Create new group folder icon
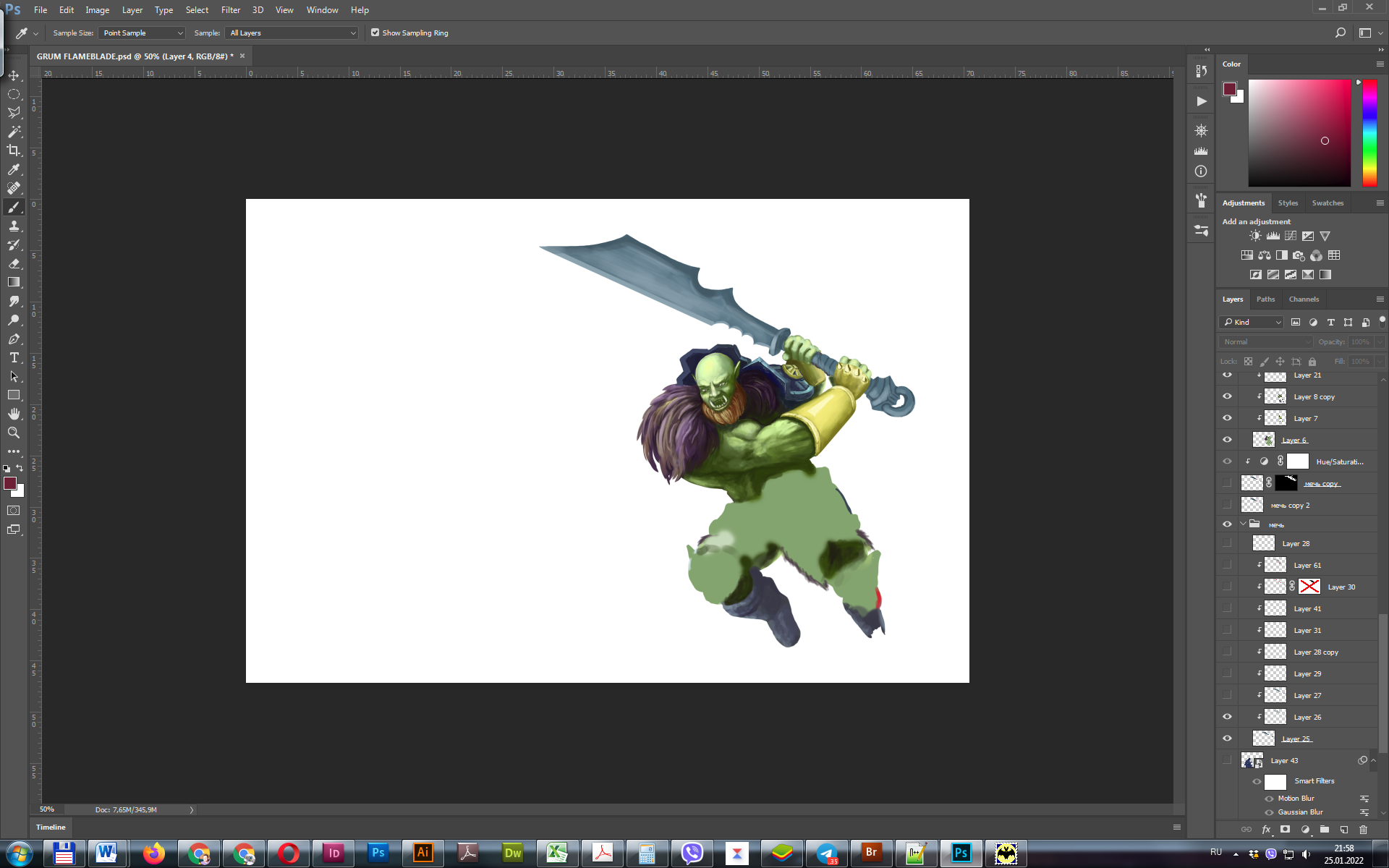This screenshot has width=1389, height=868. pyautogui.click(x=1325, y=830)
